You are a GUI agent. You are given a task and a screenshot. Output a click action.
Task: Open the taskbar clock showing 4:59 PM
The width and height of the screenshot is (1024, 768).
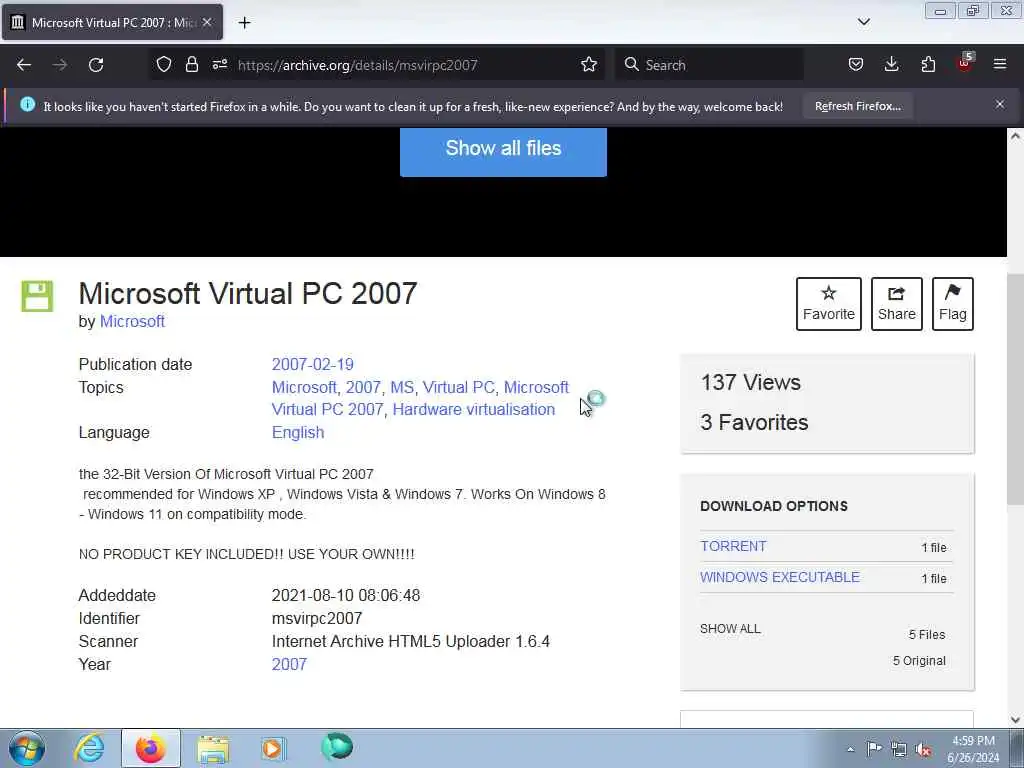click(x=973, y=749)
